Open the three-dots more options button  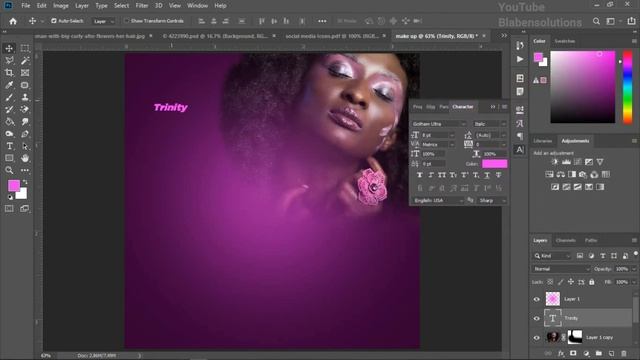point(322,21)
